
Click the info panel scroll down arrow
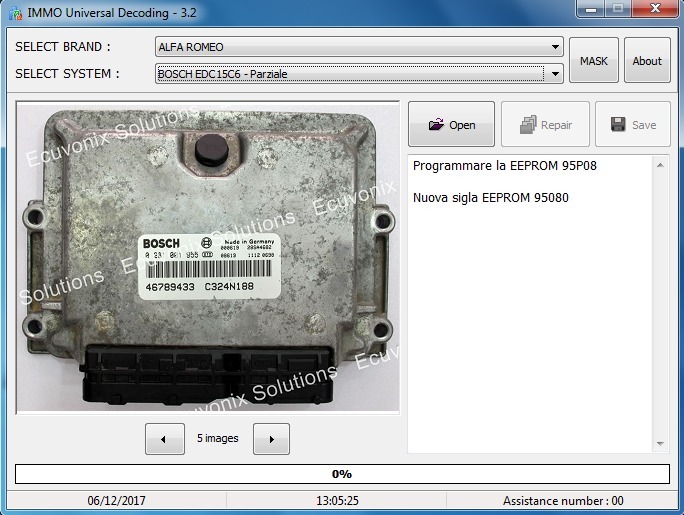(660, 444)
